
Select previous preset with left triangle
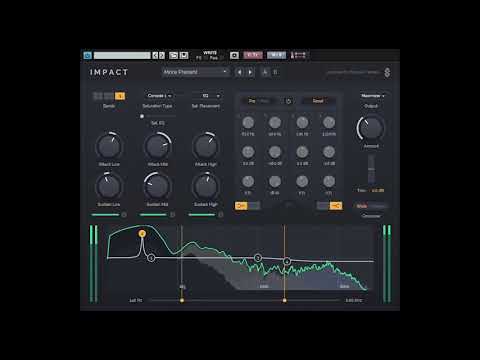pyautogui.click(x=239, y=72)
